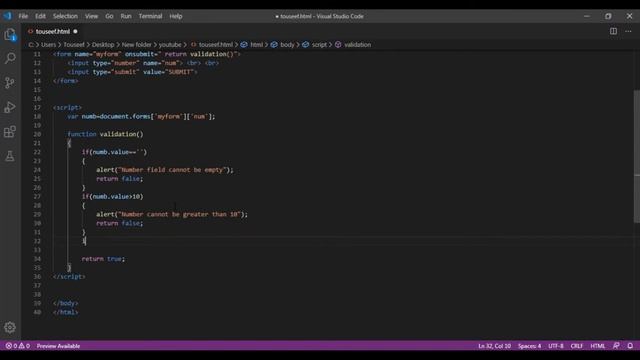Click the html breadcrumb symbol
Image resolution: width=640 pixels, height=360 pixels.
point(252,45)
